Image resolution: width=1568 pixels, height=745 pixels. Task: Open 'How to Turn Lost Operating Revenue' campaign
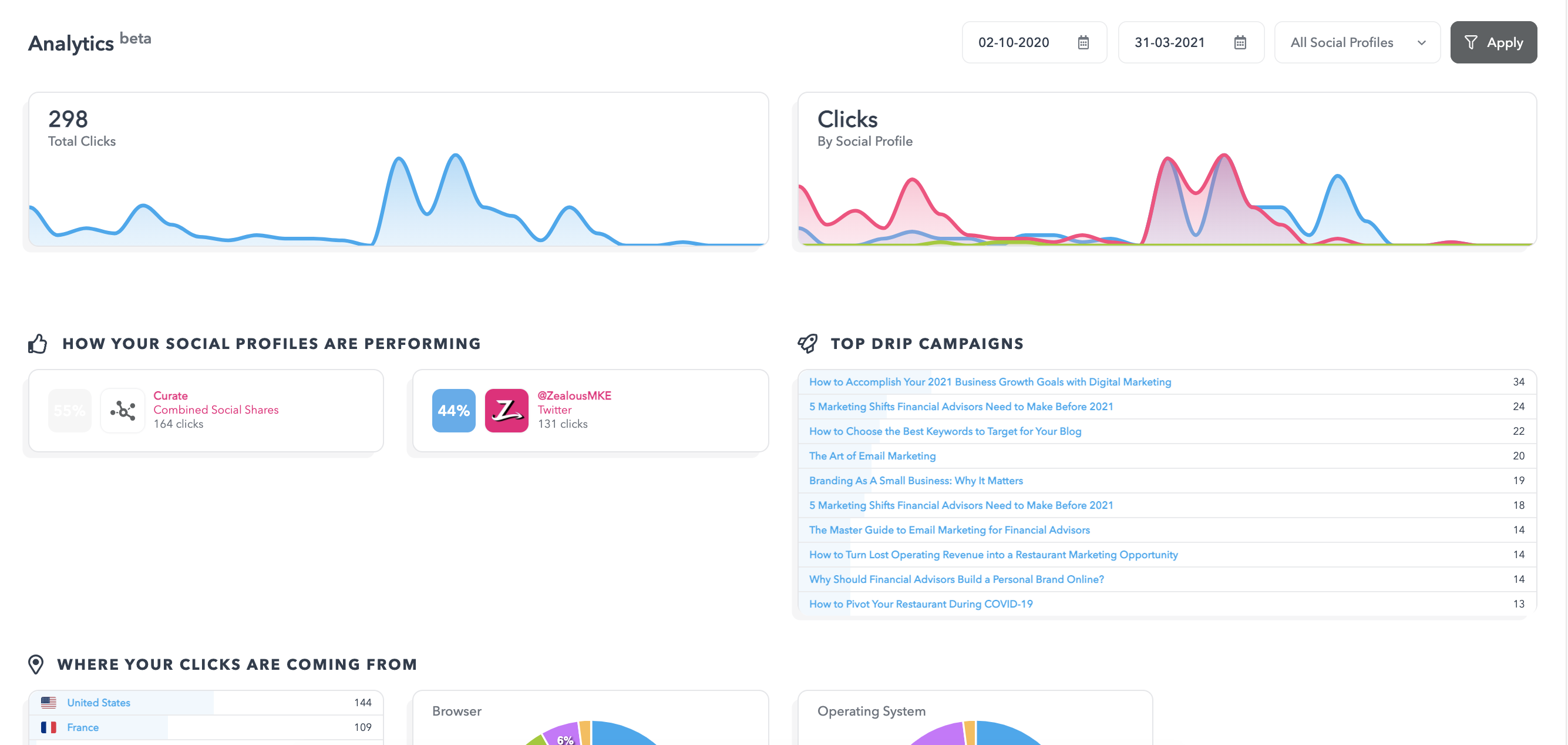coord(994,554)
